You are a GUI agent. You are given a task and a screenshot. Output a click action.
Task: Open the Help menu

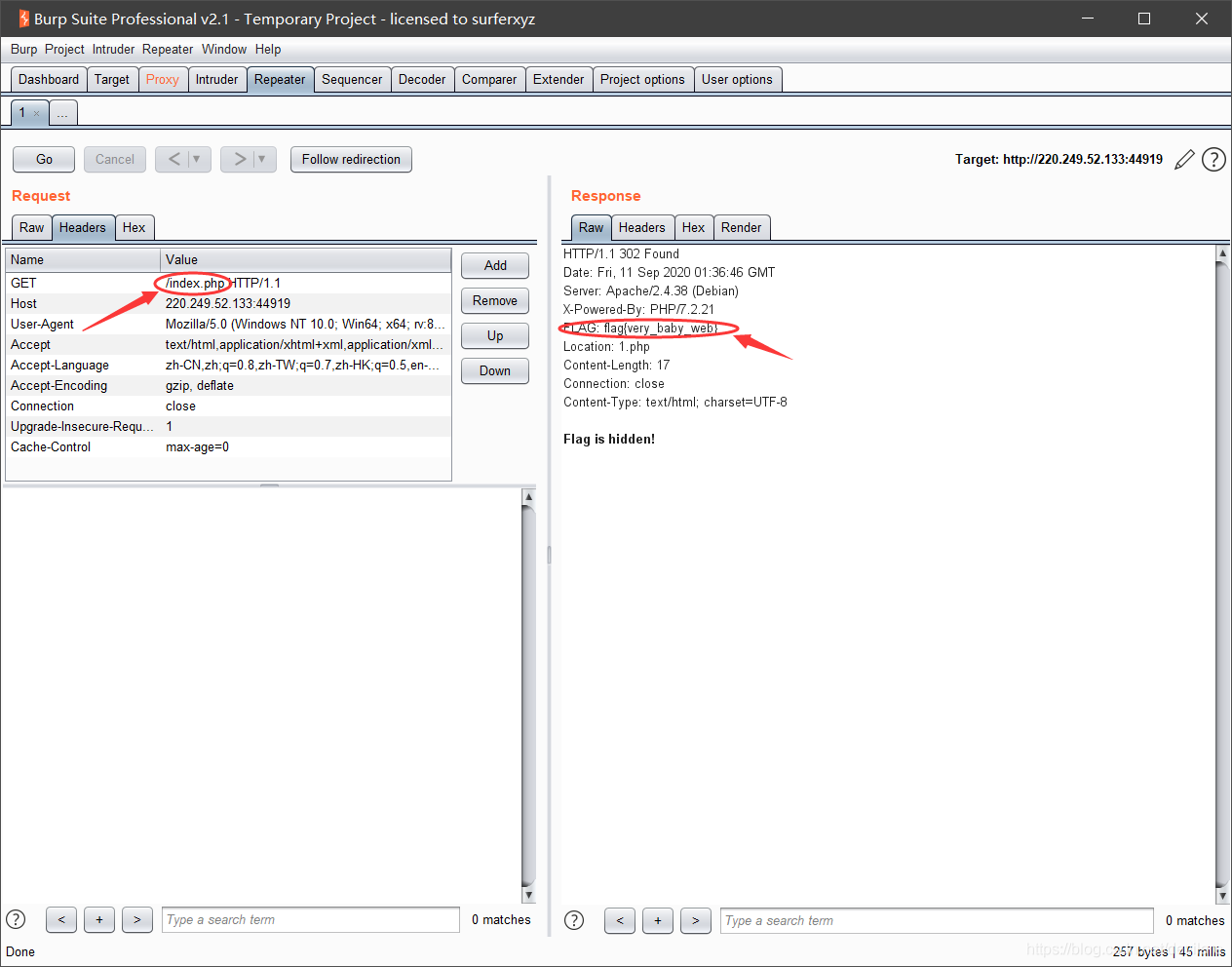[x=268, y=49]
